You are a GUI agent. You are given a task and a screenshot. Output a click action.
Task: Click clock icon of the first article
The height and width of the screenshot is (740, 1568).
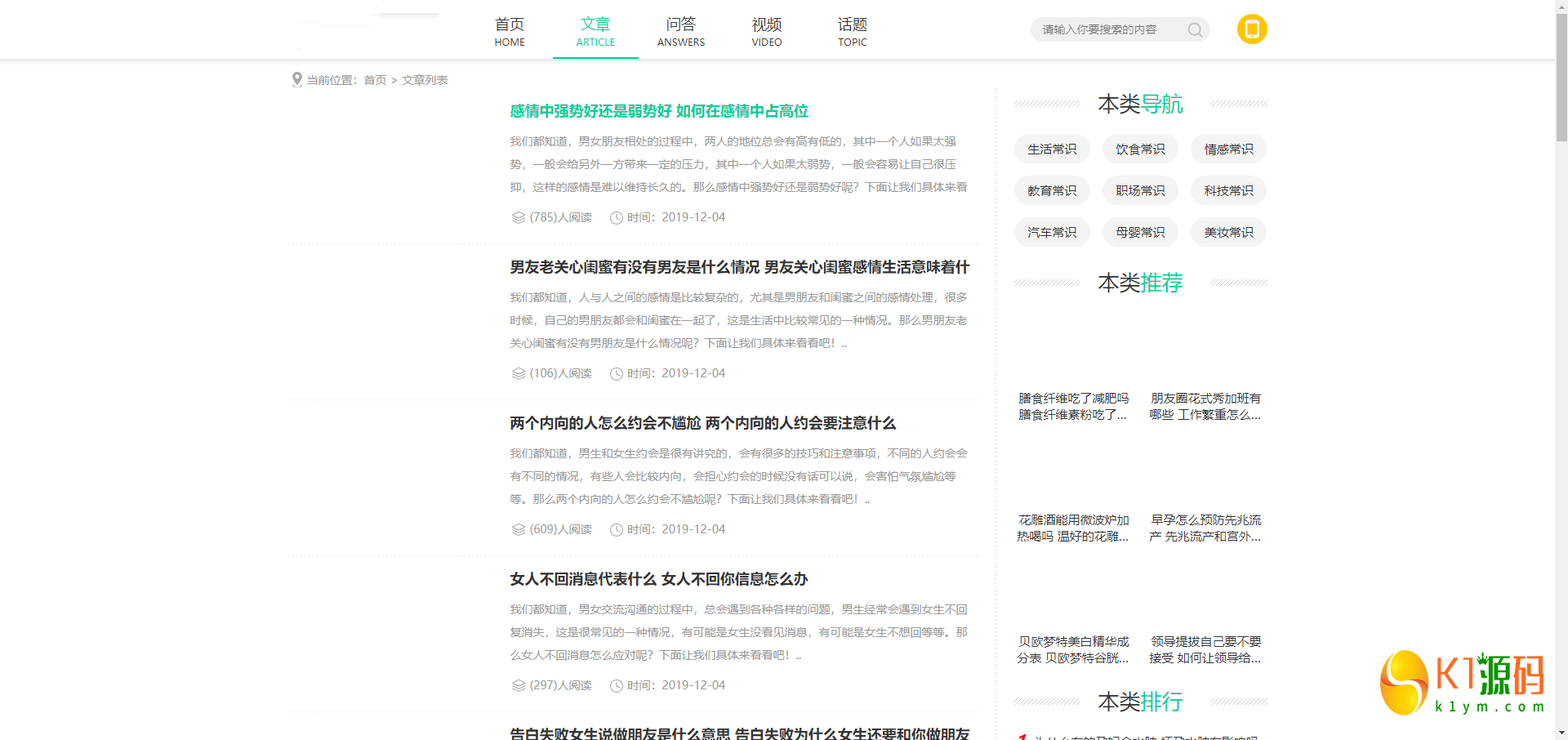tap(617, 218)
